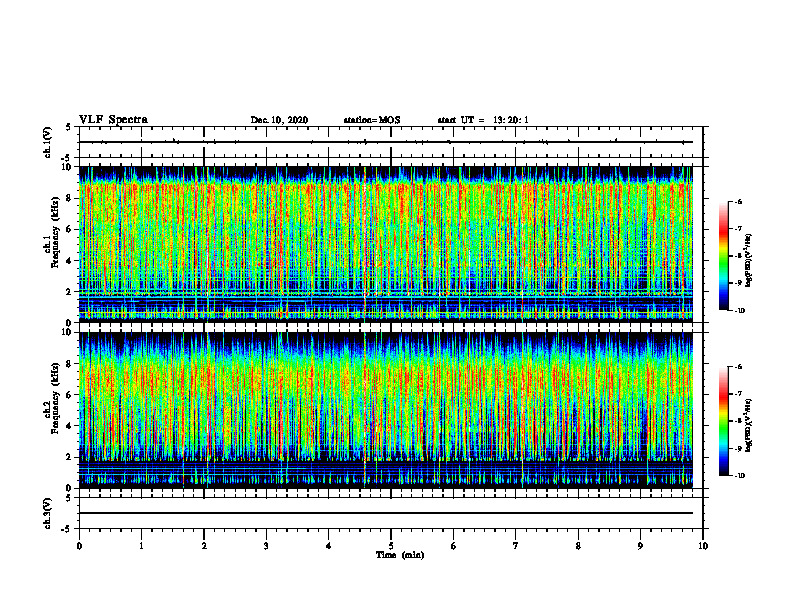Click the "-7" label on the upper color bar
Image resolution: width=792 pixels, height=612 pixels.
click(738, 229)
